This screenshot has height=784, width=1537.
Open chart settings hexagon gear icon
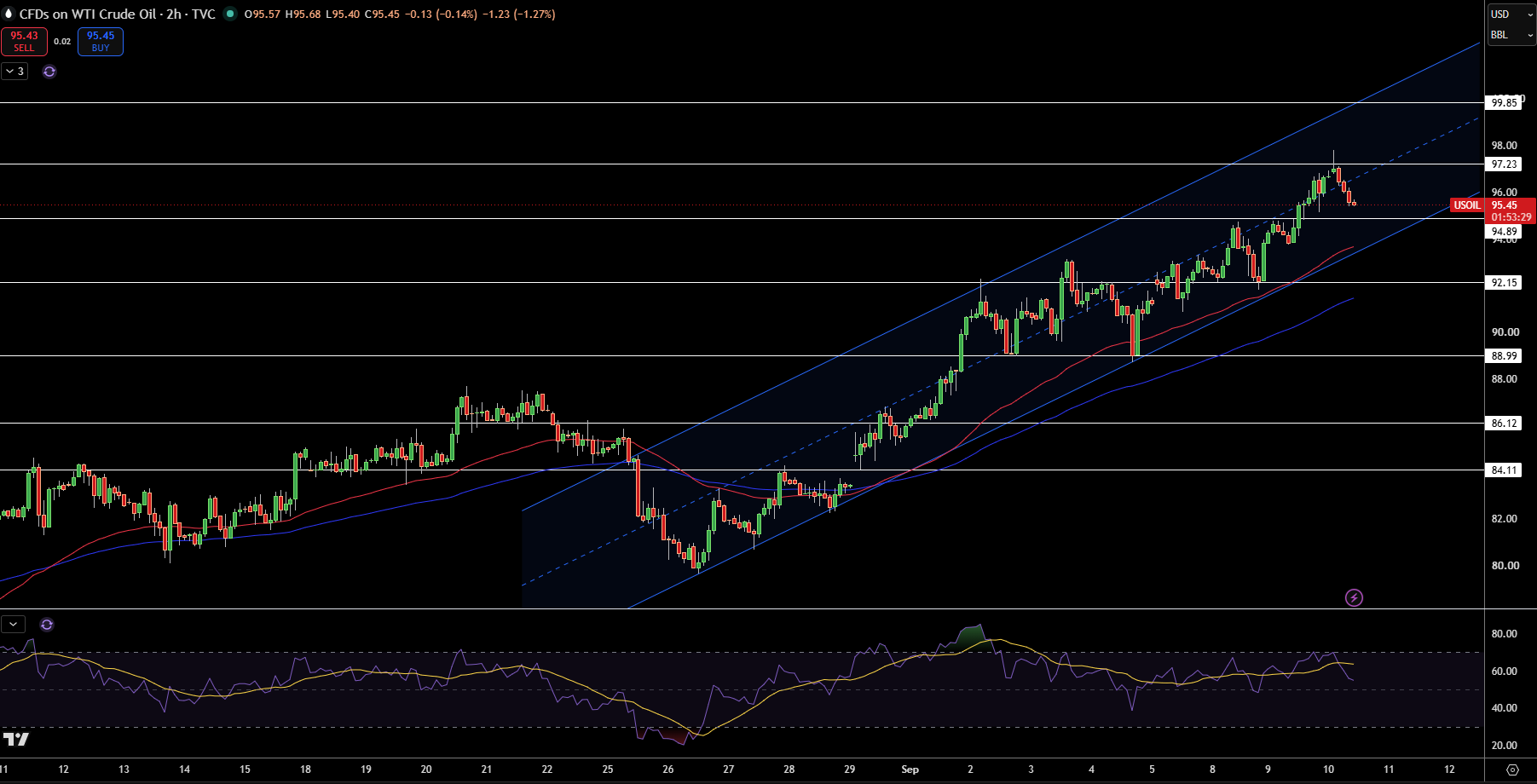1512,770
